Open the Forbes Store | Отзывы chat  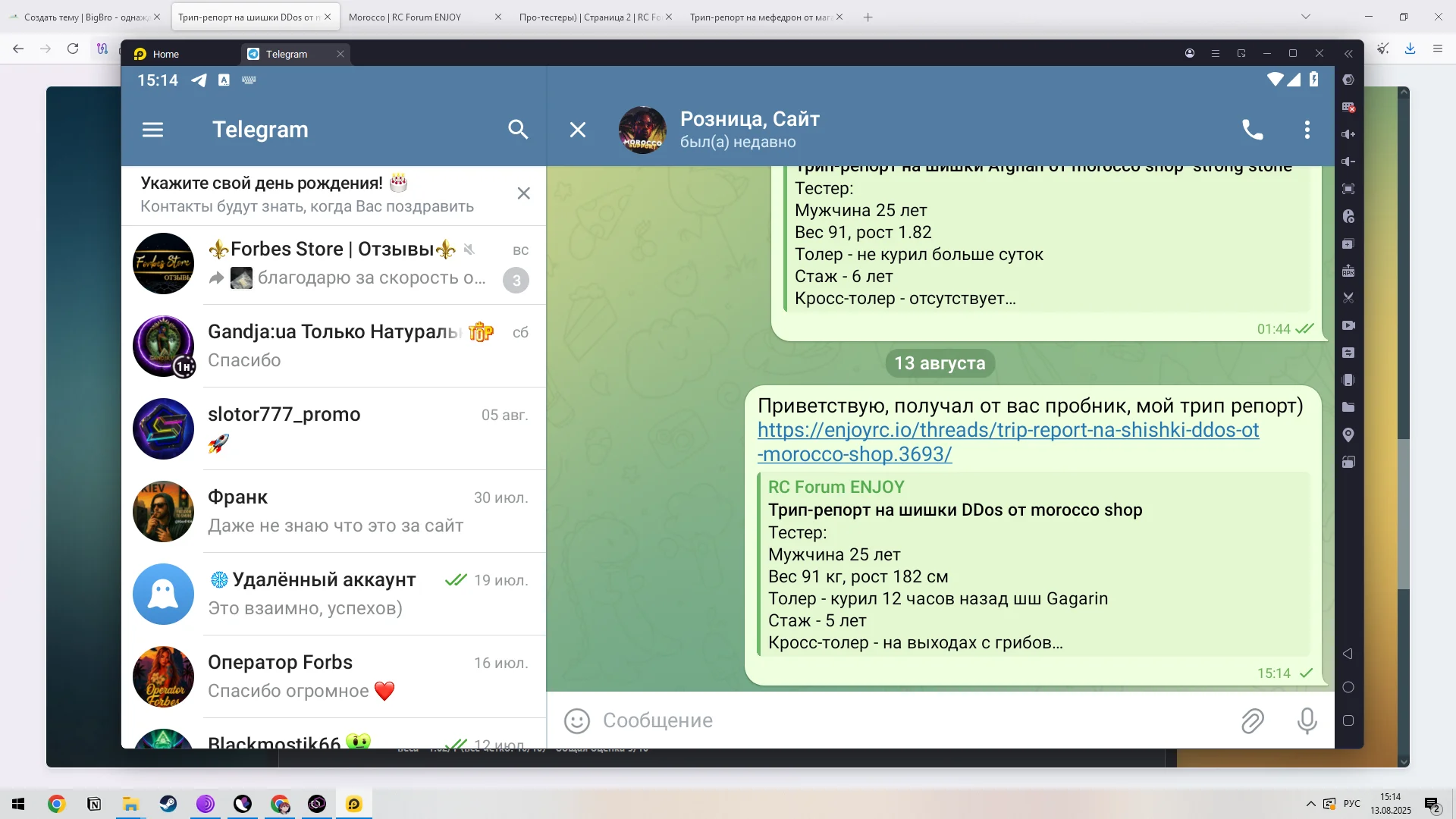click(334, 264)
